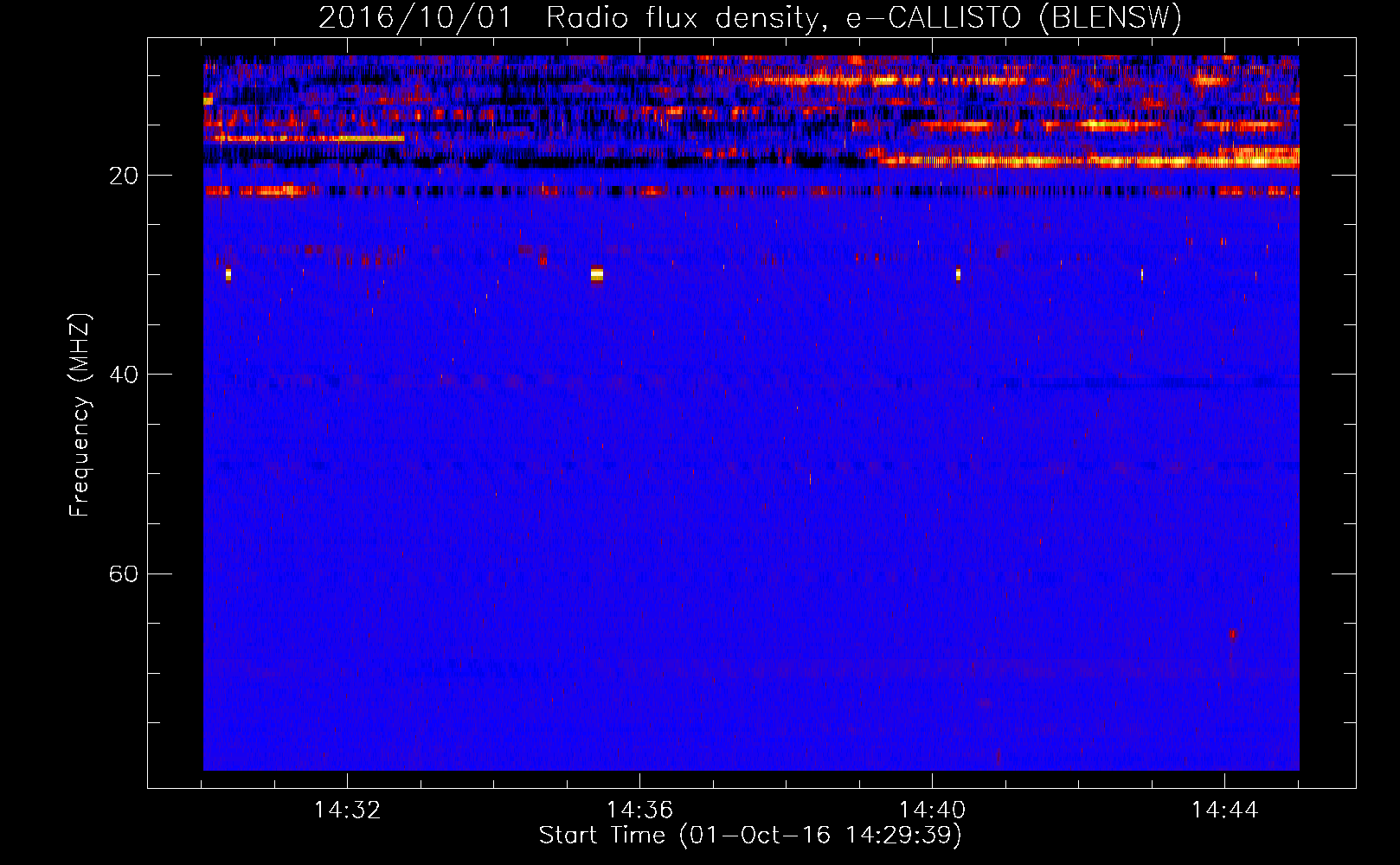Click the bright burst near 14:40 at 30 MHz
Viewport: 1400px width, 865px height.
click(958, 274)
